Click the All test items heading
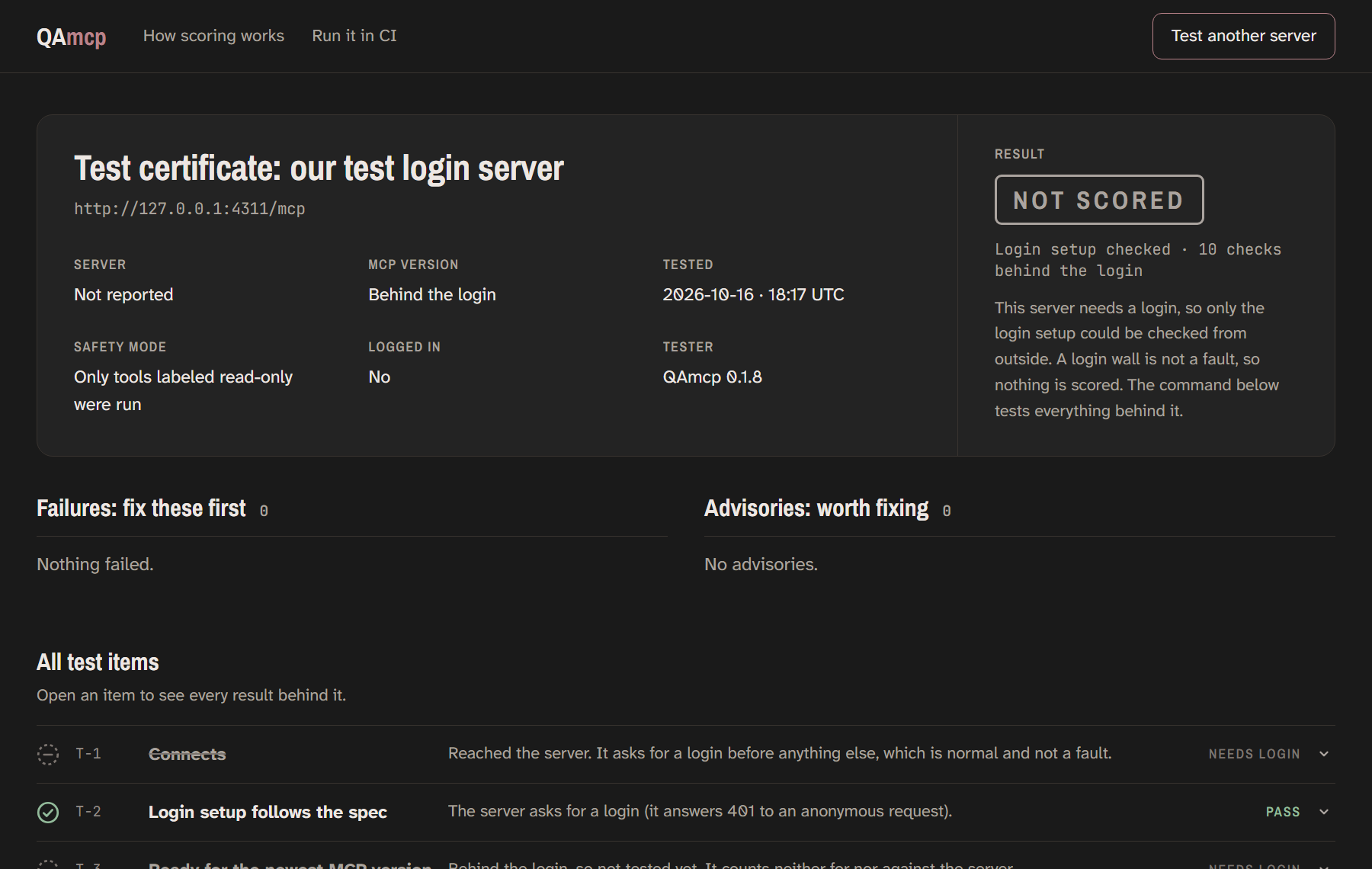1372x869 pixels. 98,662
